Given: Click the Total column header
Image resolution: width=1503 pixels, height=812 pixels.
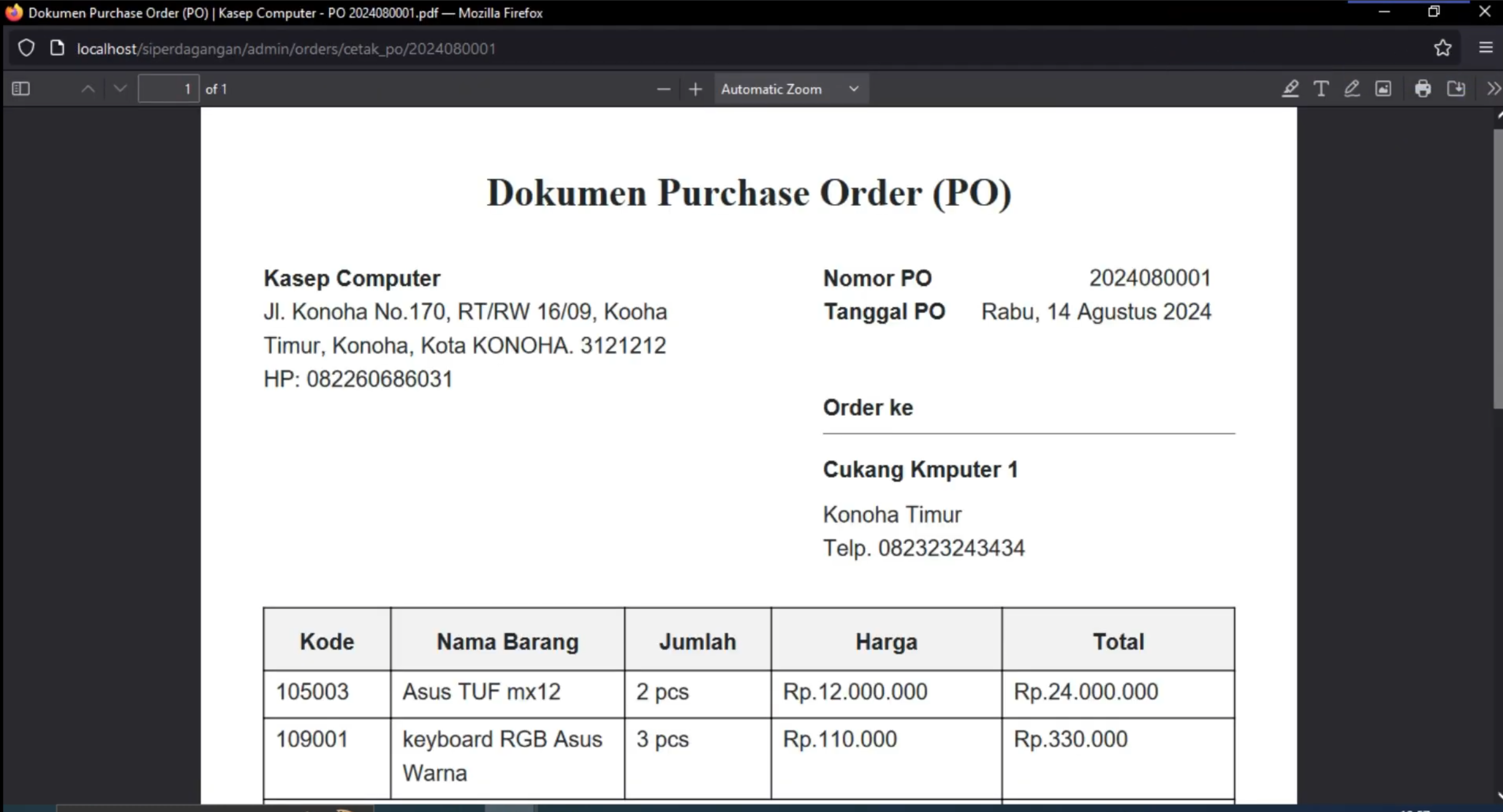Looking at the screenshot, I should (1118, 641).
